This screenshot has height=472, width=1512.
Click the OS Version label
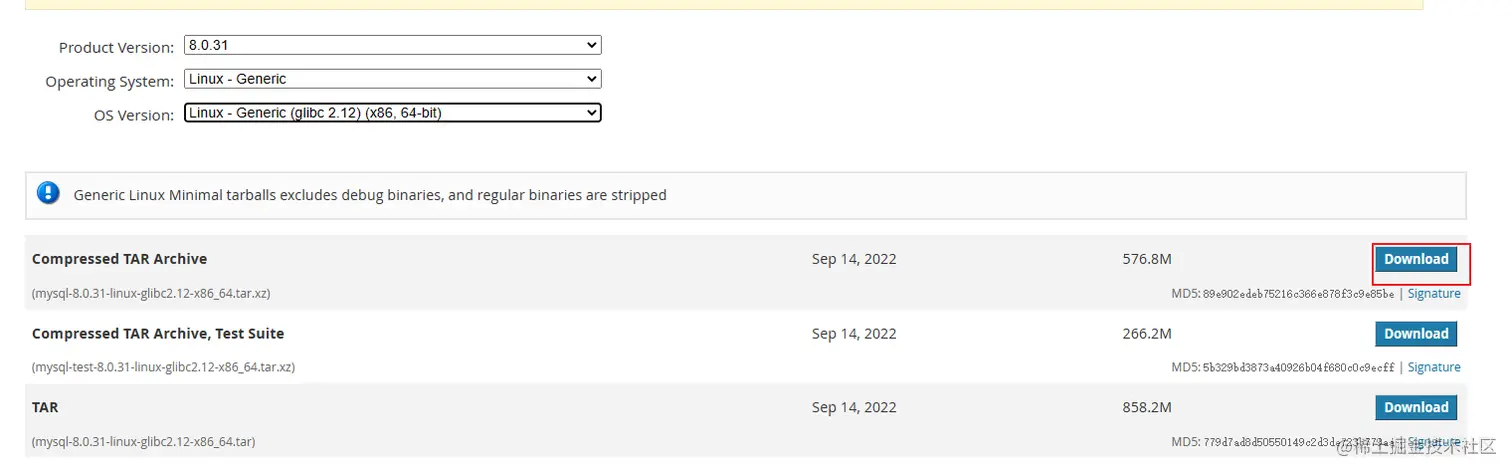pyautogui.click(x=133, y=116)
